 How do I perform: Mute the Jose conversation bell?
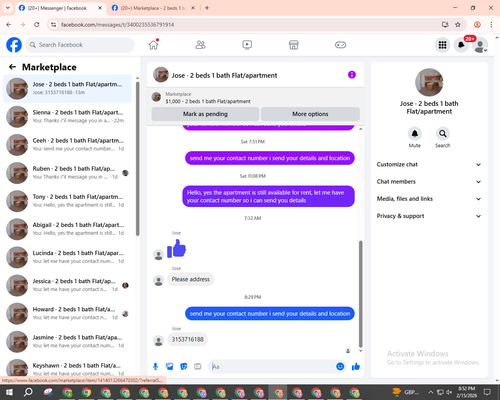(x=415, y=134)
